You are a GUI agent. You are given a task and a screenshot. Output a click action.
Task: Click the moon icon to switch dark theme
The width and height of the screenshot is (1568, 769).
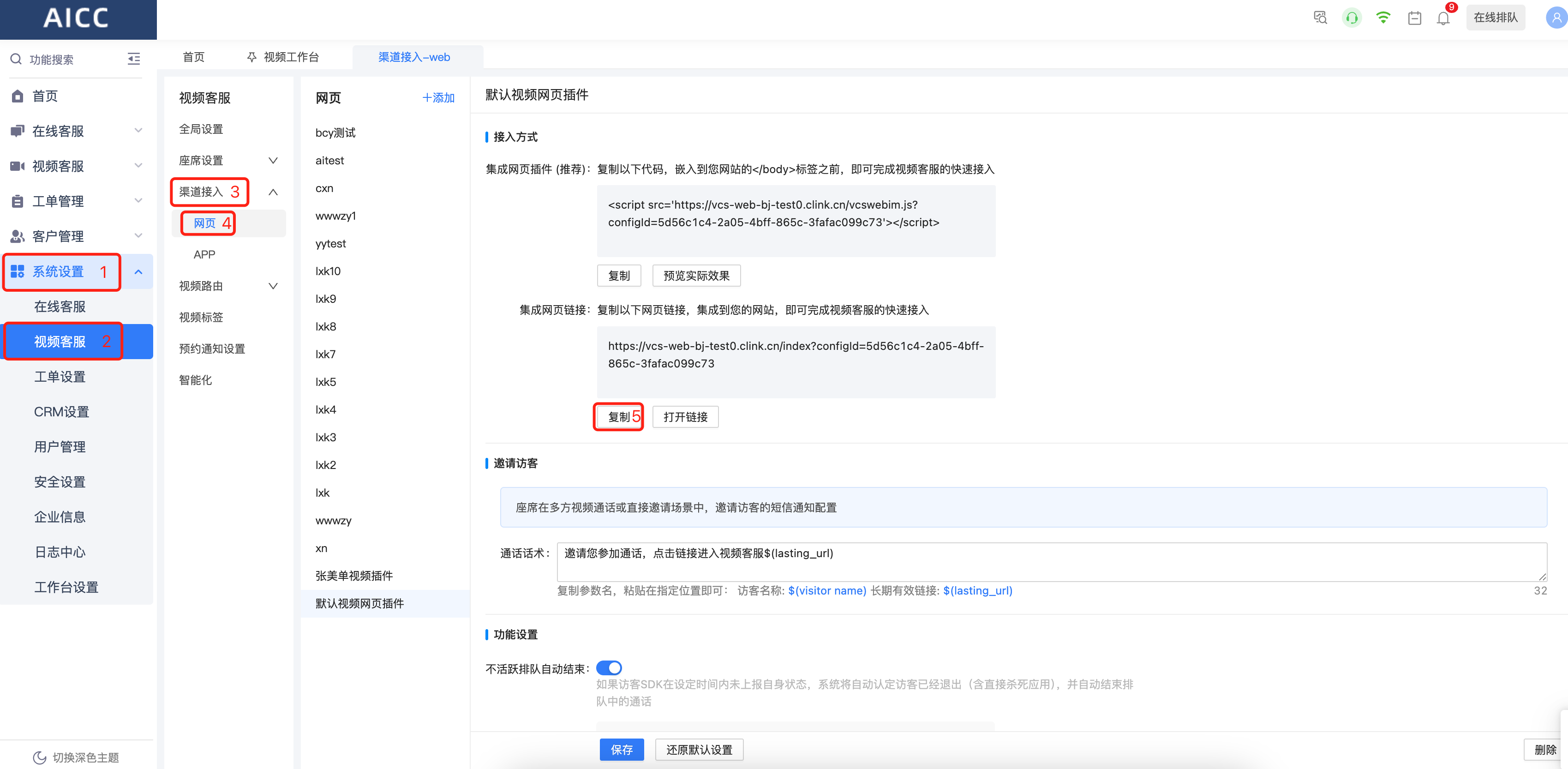coord(40,757)
